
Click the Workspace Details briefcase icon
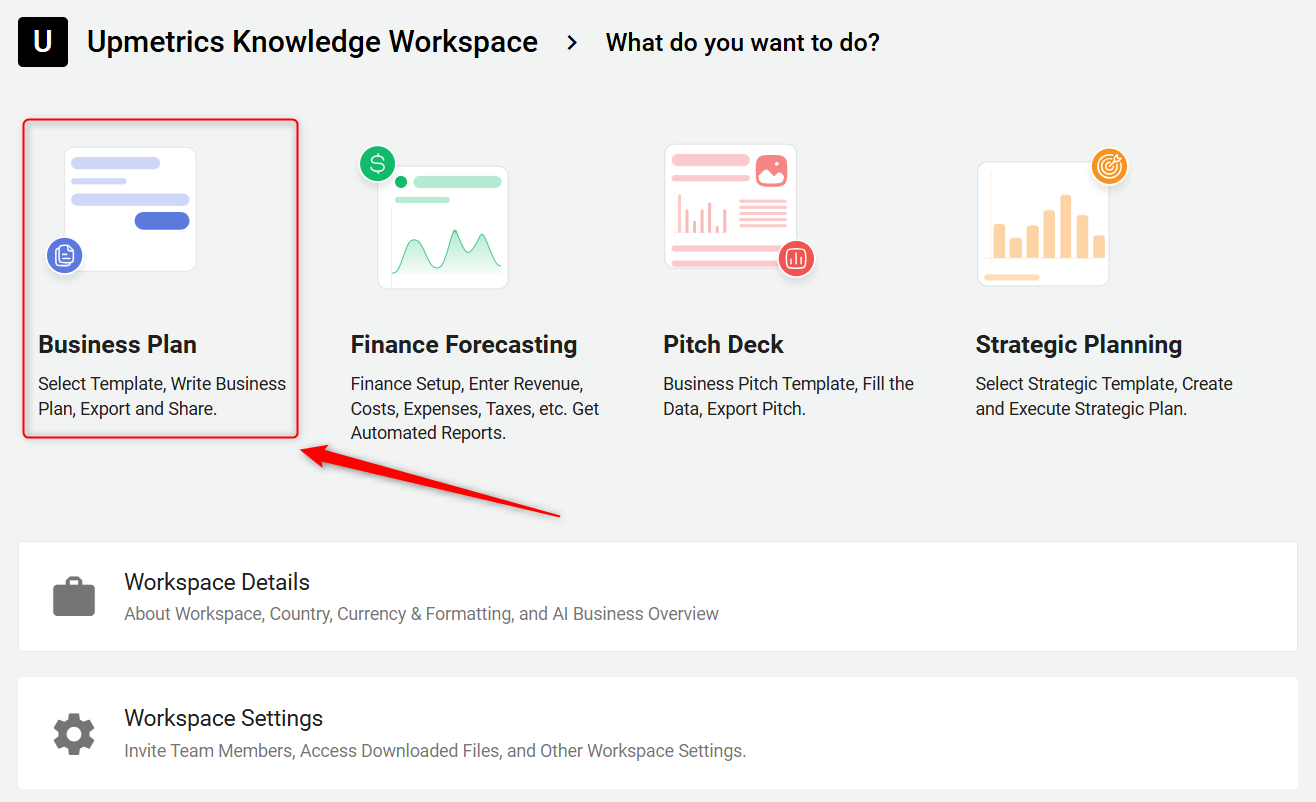click(x=74, y=597)
